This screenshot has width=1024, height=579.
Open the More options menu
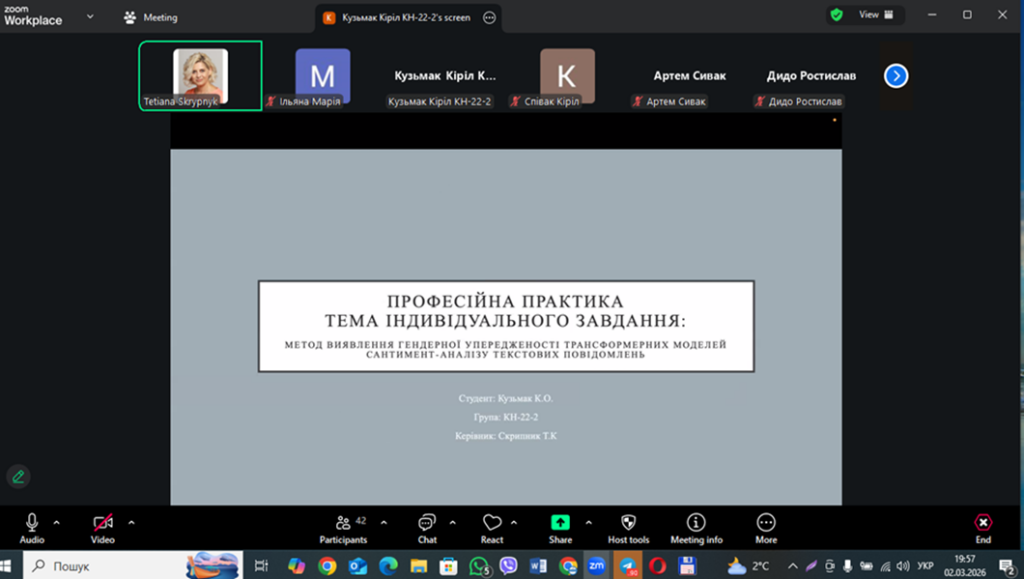coord(766,524)
